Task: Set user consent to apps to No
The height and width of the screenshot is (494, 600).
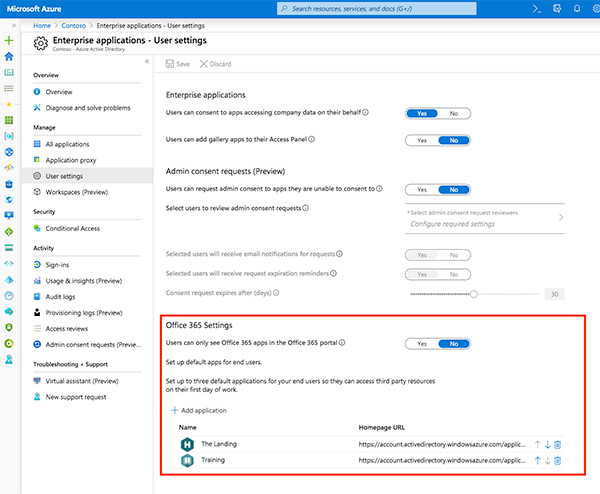Action: [x=454, y=114]
